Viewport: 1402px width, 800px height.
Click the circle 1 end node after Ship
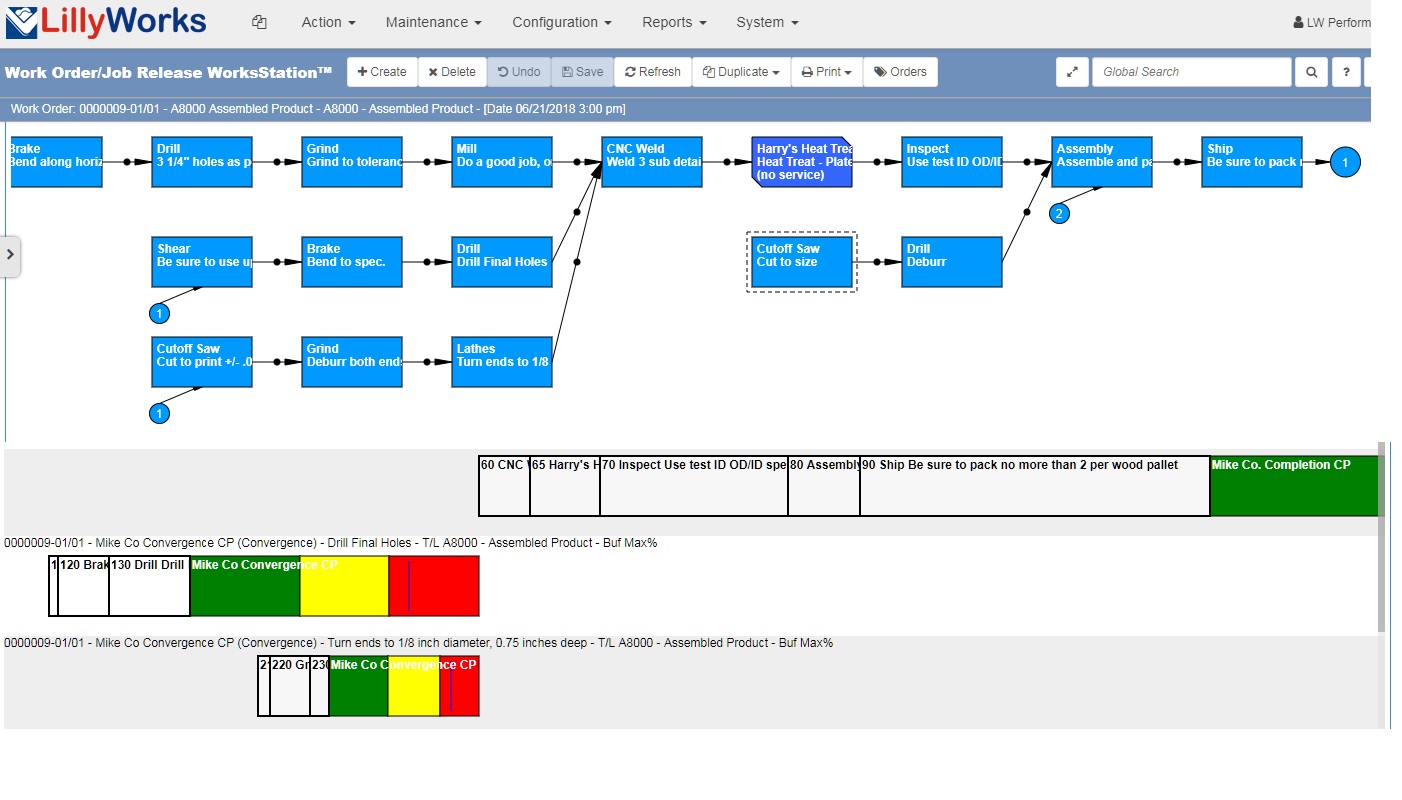[x=1346, y=162]
